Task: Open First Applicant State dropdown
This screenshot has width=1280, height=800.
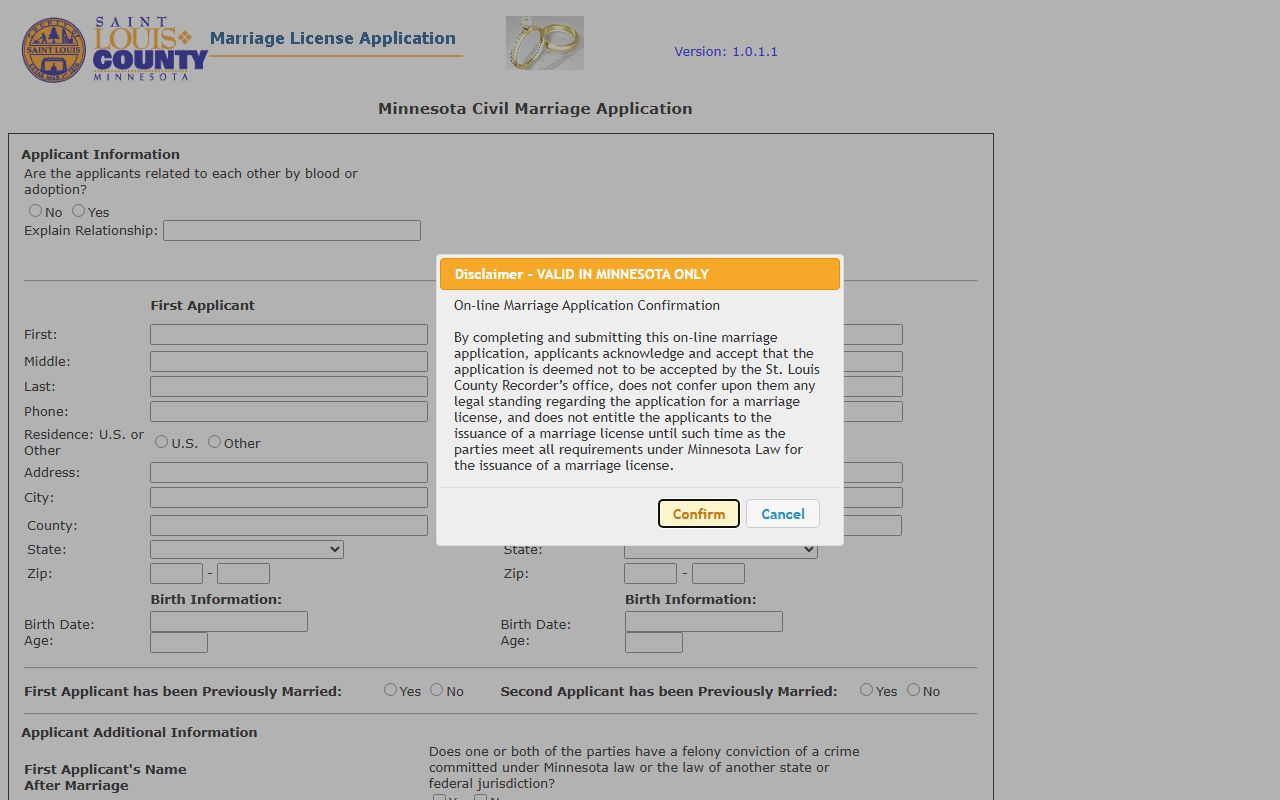Action: pos(247,550)
